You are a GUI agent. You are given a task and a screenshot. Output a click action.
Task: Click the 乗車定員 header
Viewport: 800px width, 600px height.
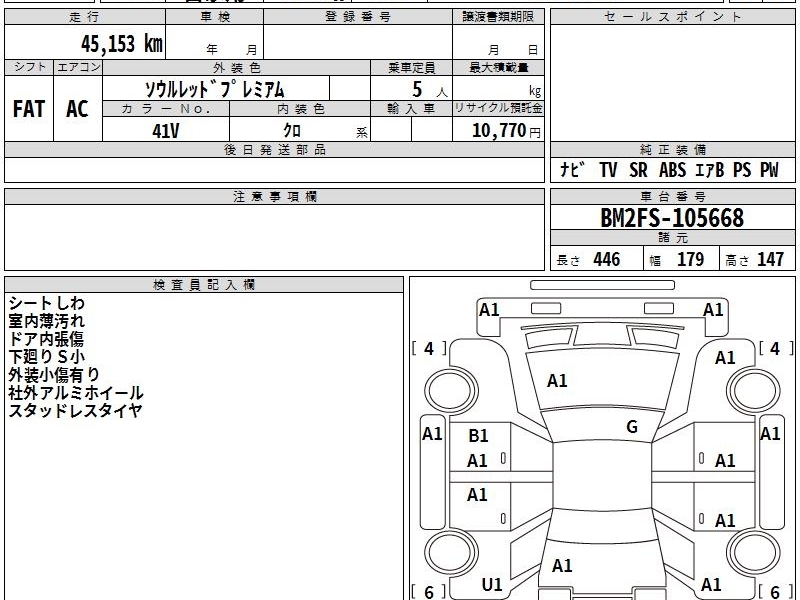(x=411, y=68)
